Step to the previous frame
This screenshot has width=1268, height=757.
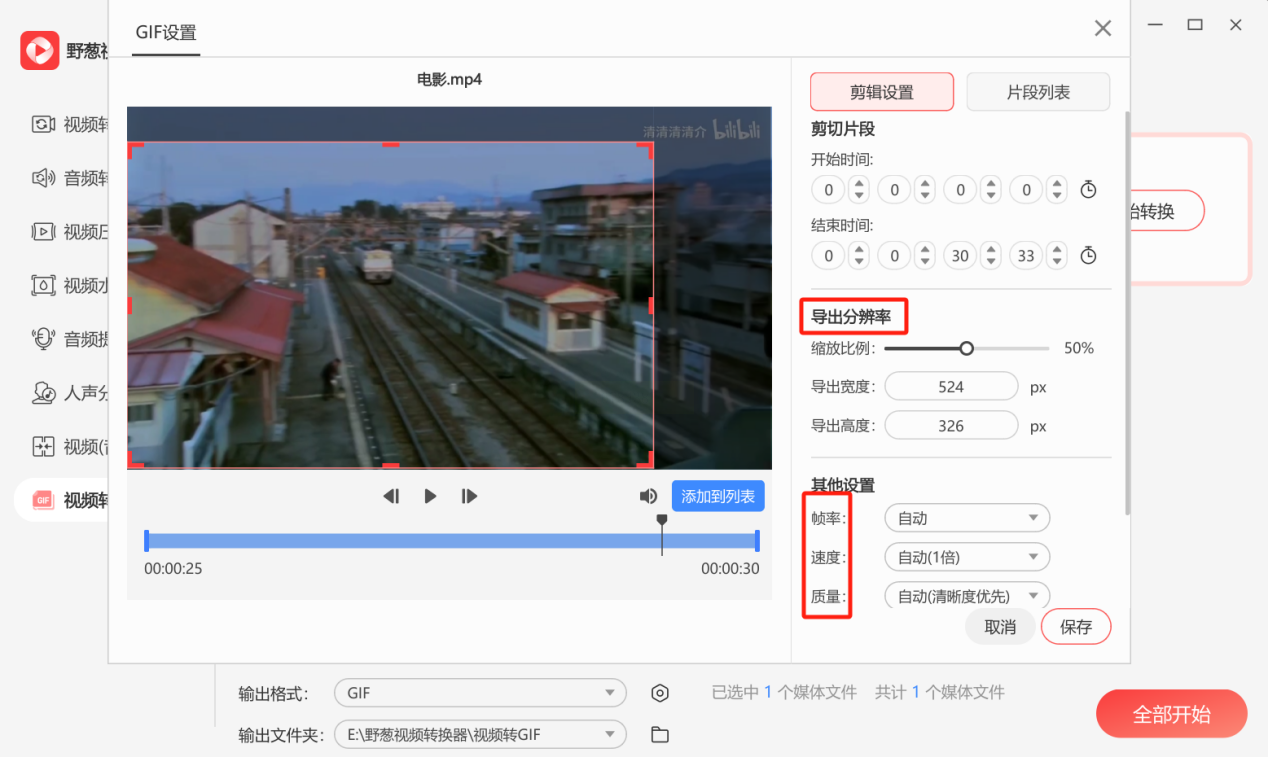click(392, 496)
